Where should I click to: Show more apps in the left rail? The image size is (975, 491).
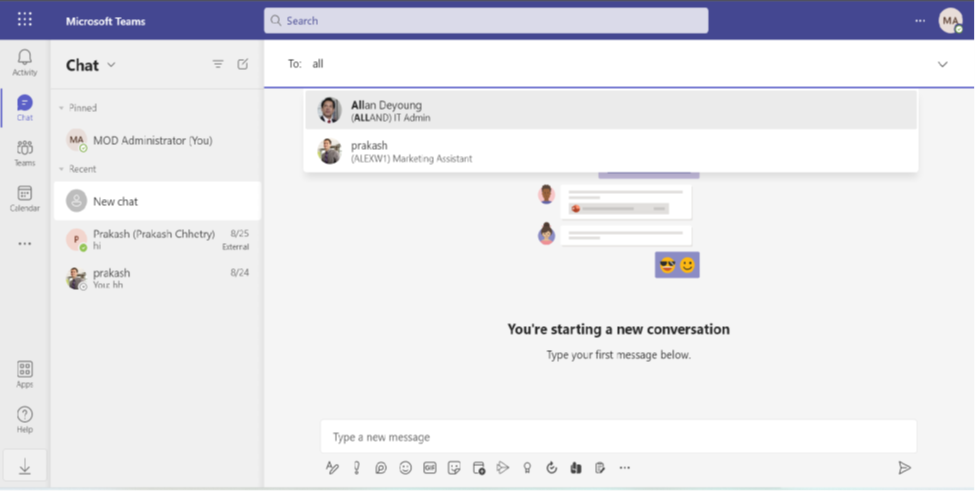[24, 244]
